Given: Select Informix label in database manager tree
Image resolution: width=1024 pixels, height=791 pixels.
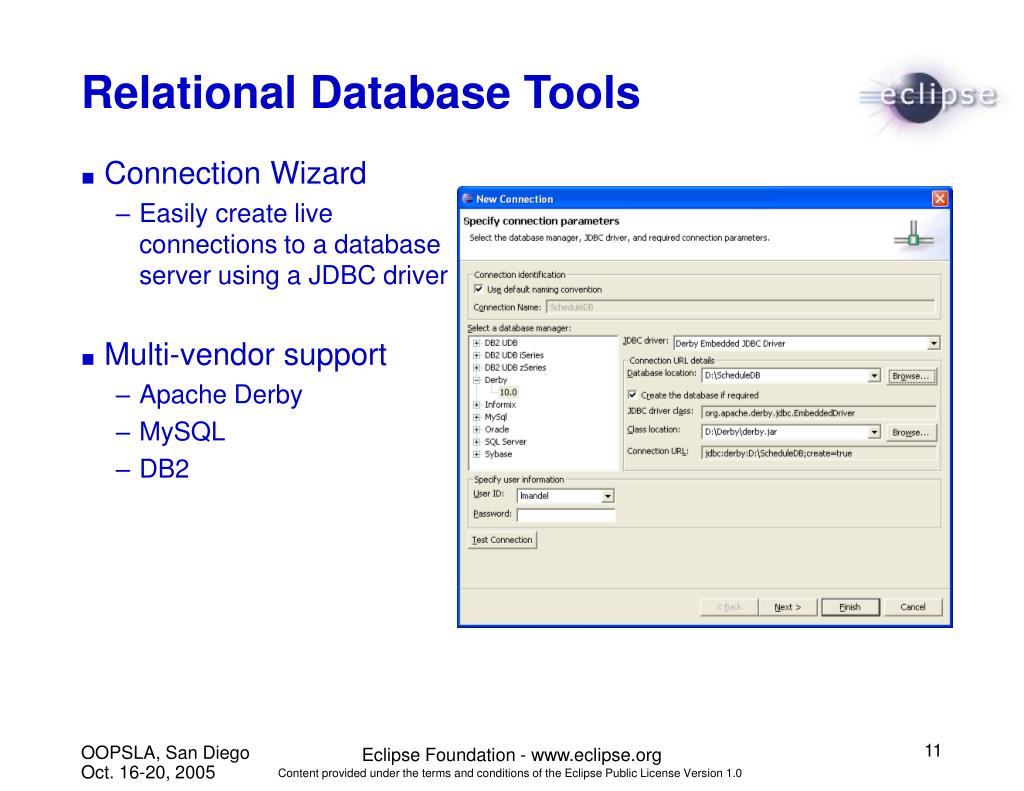Looking at the screenshot, I should (500, 405).
